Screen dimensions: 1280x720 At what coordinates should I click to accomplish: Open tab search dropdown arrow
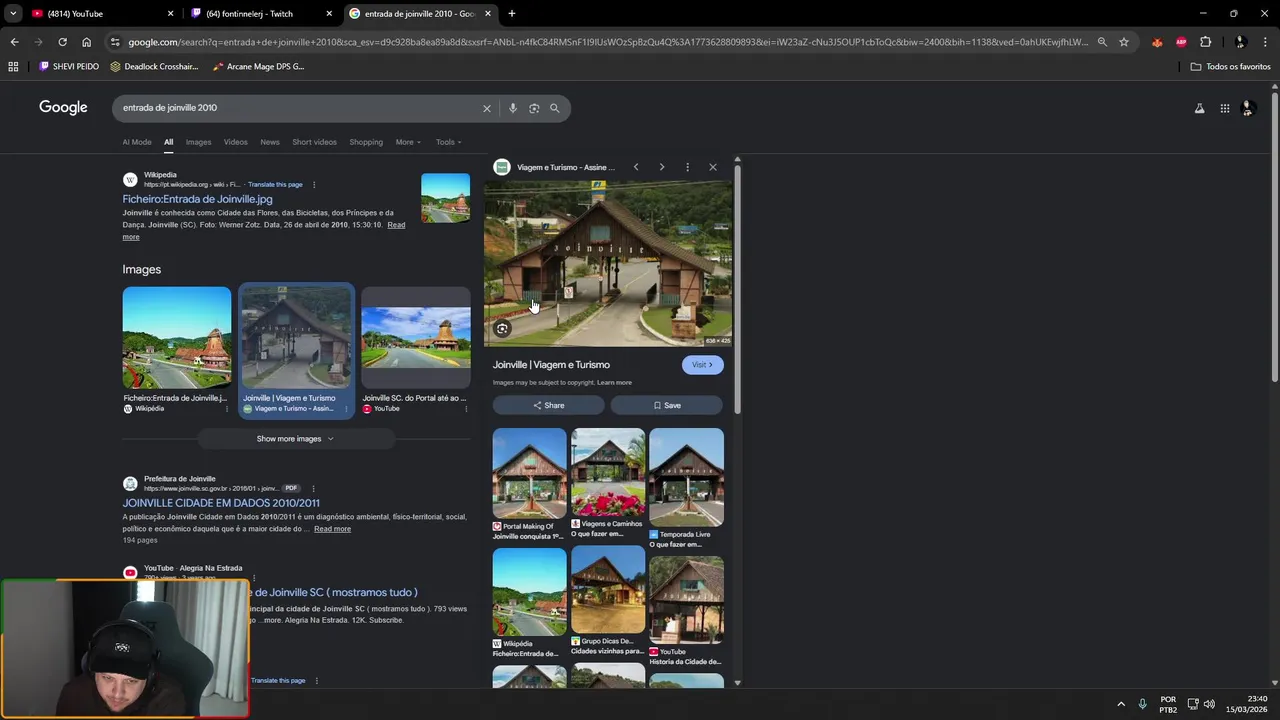[x=12, y=13]
